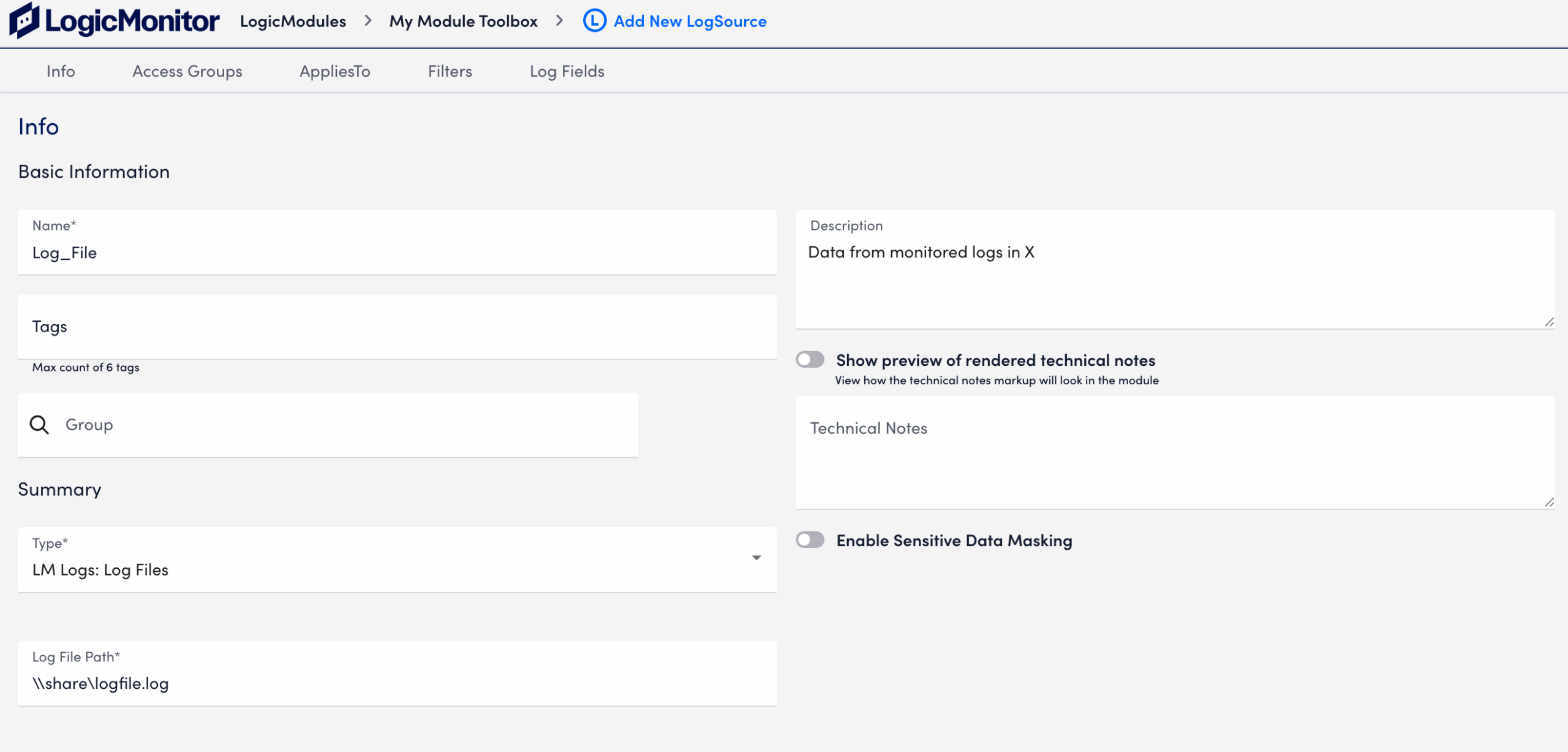Go to the Filters tab
Screen dimensions: 1568x752
click(450, 72)
